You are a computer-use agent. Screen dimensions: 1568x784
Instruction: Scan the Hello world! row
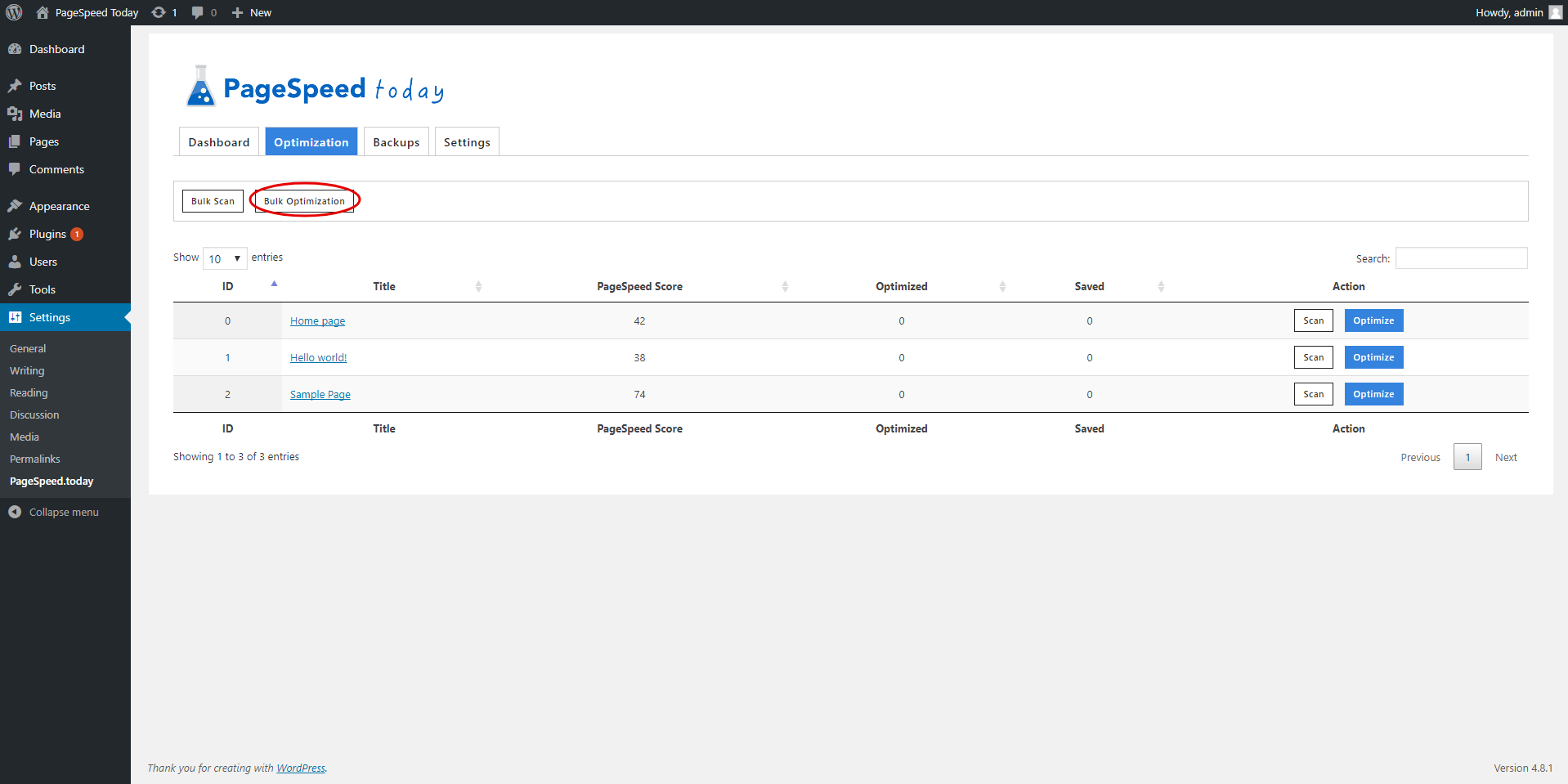pyautogui.click(x=1314, y=357)
